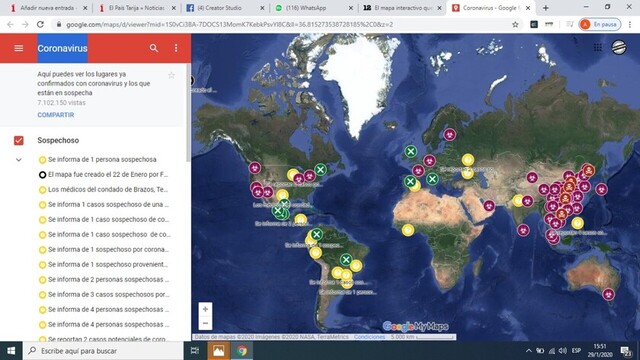The height and width of the screenshot is (360, 640).
Task: Open the Condiciones terms link
Action: pyautogui.click(x=369, y=337)
